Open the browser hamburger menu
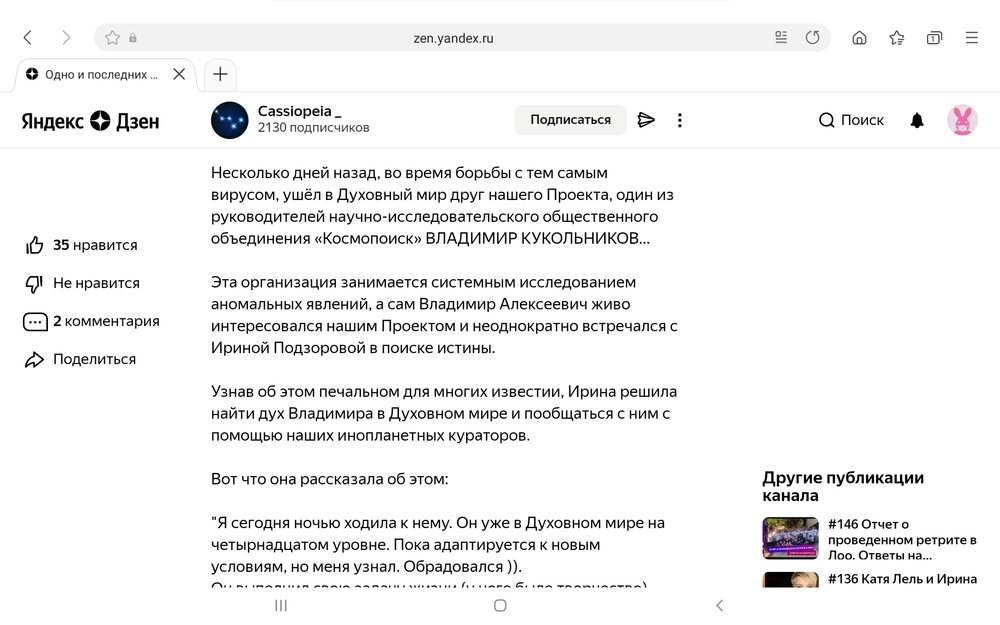The image size is (1000, 625). pos(971,38)
